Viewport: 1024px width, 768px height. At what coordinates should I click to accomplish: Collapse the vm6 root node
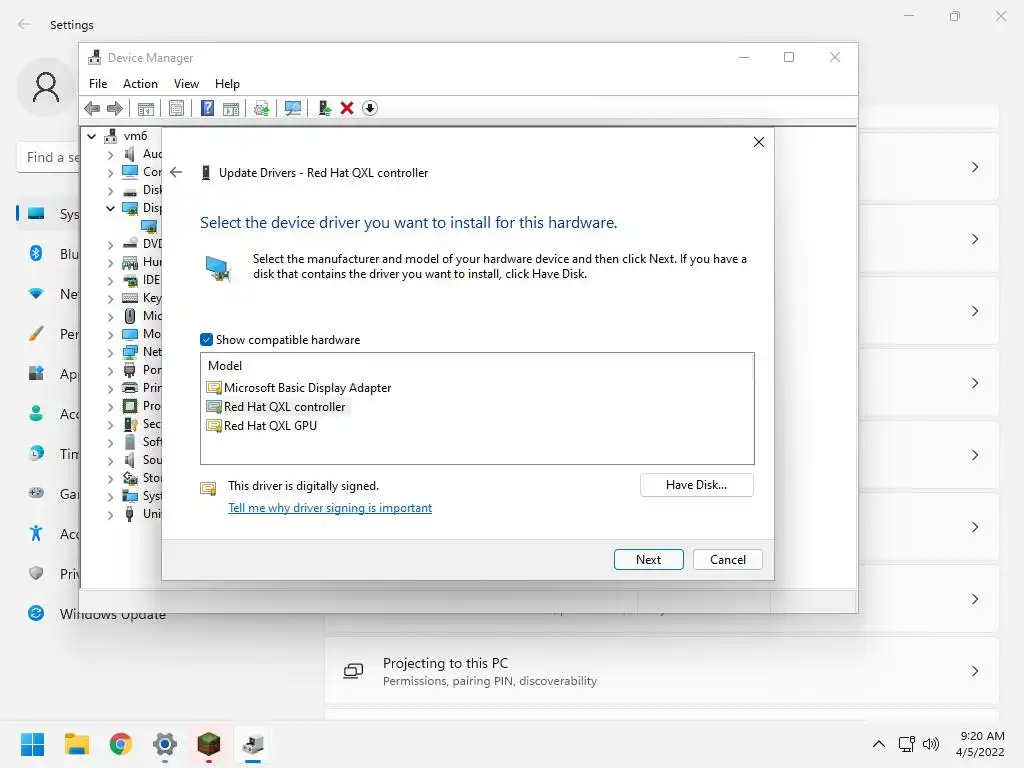coord(91,136)
